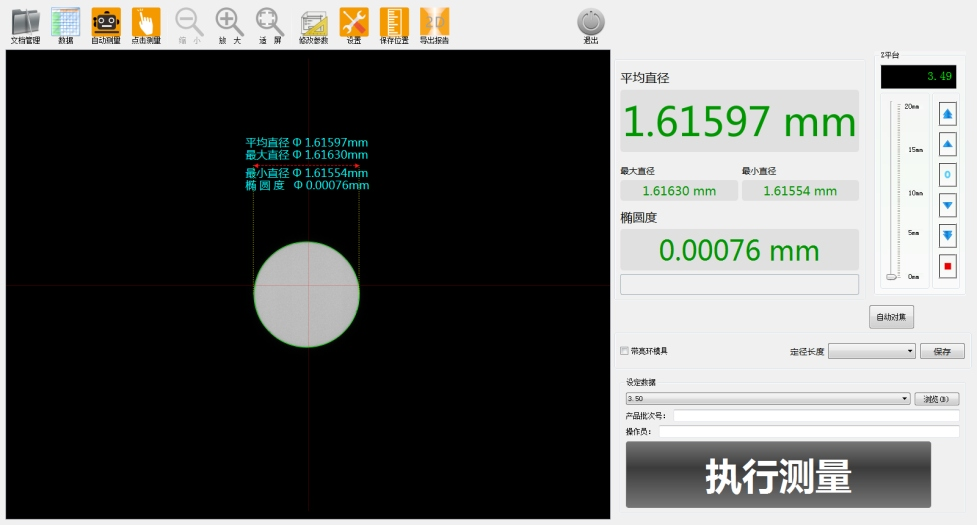977x525 pixels.
Task: Click the Z平台 vertical height slider
Action: pyautogui.click(x=892, y=190)
